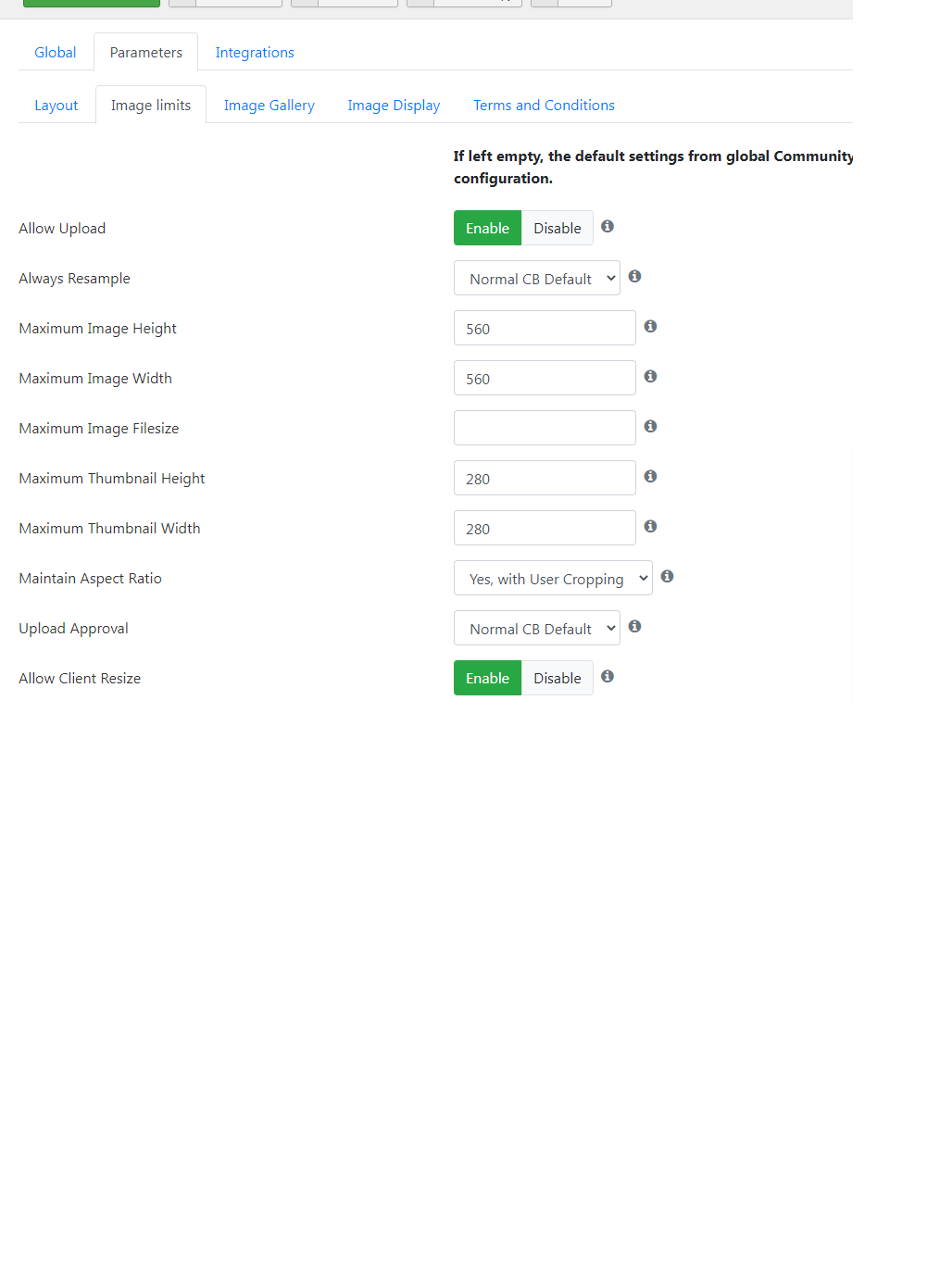Open the Global tab
940x1288 pixels.
[x=56, y=53]
